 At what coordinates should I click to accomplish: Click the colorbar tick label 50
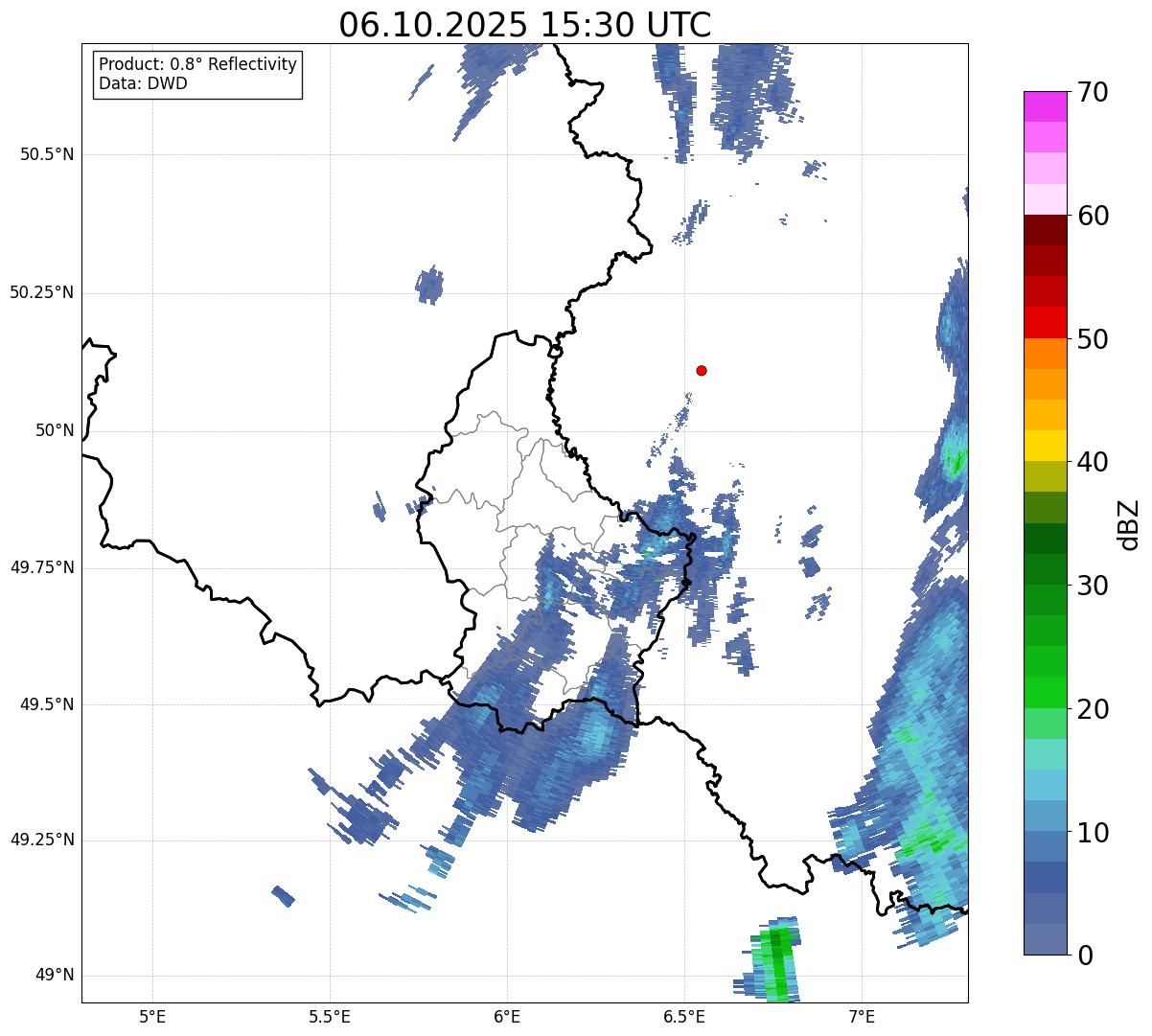point(1092,339)
